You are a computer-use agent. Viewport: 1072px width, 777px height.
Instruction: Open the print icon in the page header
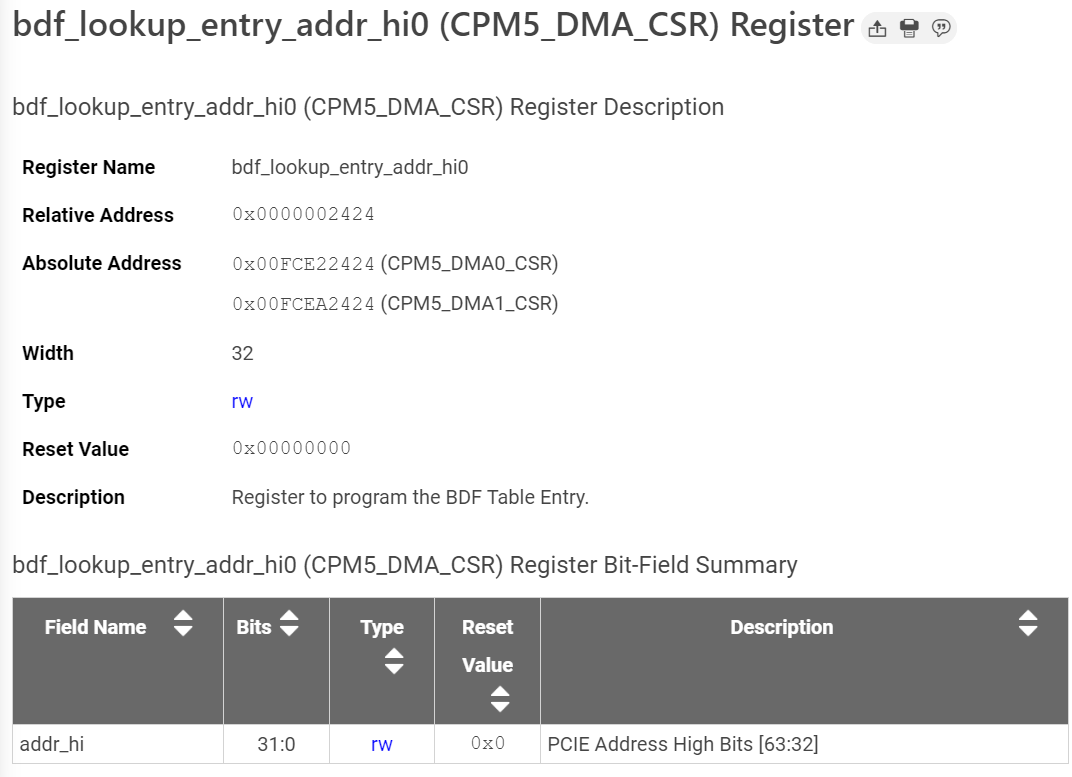[x=909, y=27]
